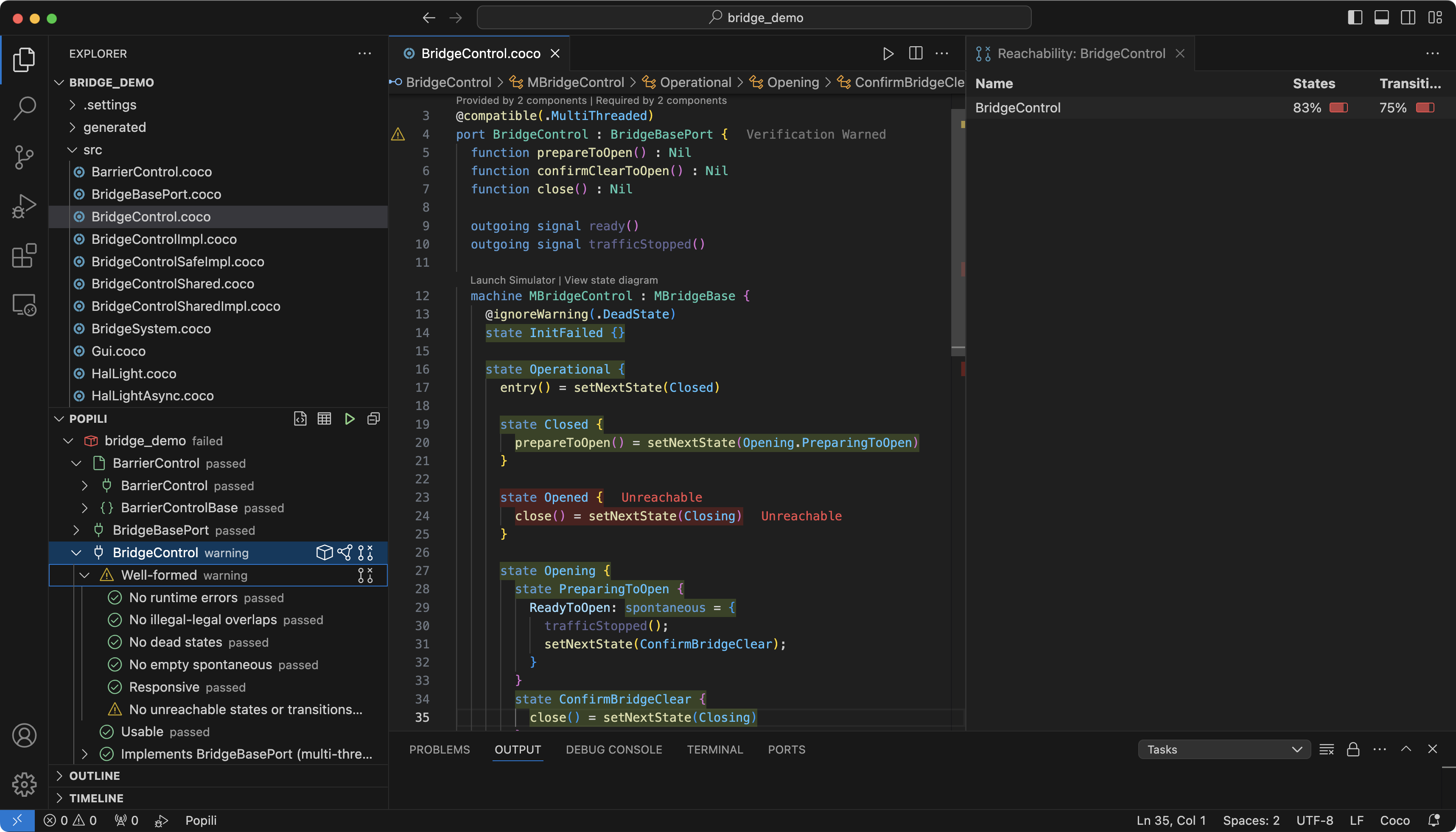Open the Tasks output channel dropdown
1456x832 pixels.
1224,749
